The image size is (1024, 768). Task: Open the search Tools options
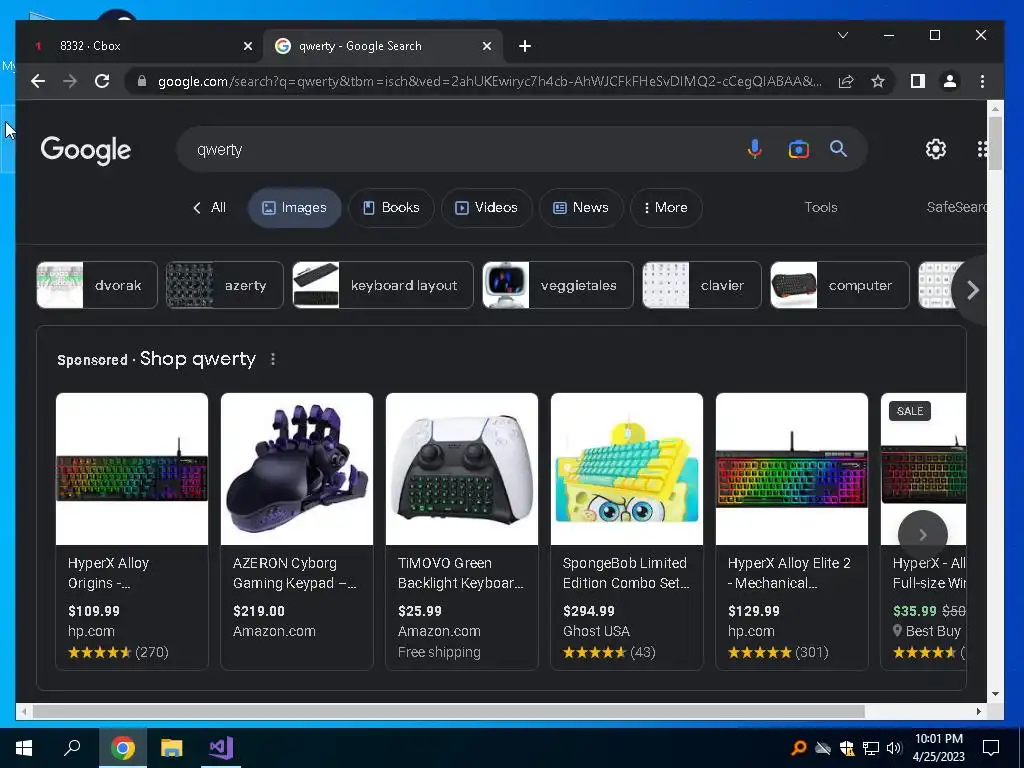pos(820,208)
